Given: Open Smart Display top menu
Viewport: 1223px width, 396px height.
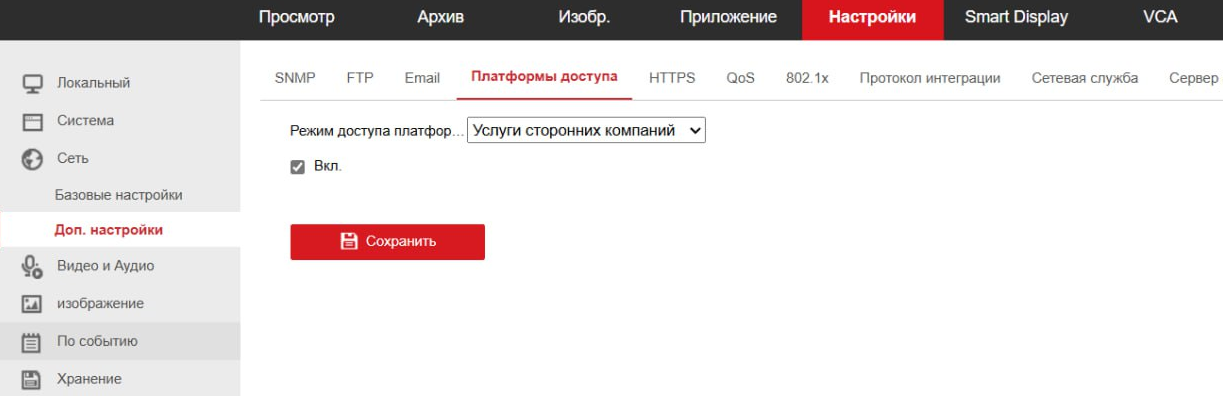Looking at the screenshot, I should click(x=1016, y=17).
